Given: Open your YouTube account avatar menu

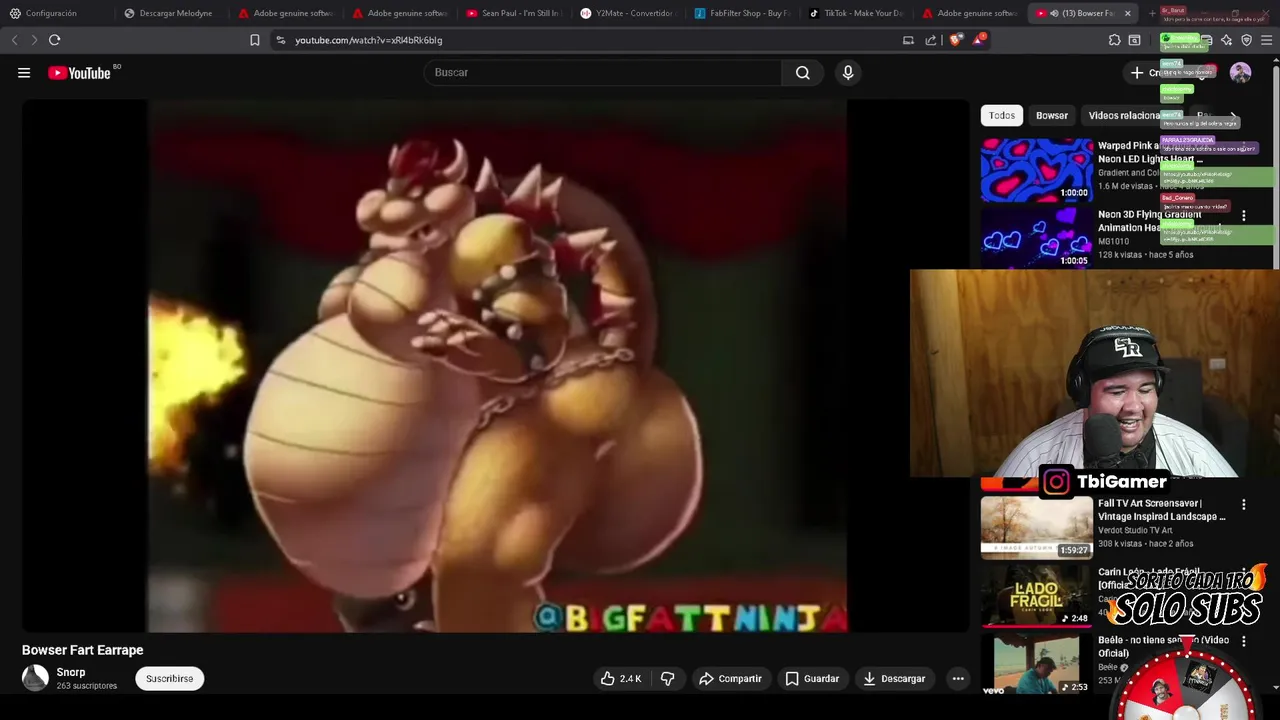Looking at the screenshot, I should pyautogui.click(x=1240, y=72).
